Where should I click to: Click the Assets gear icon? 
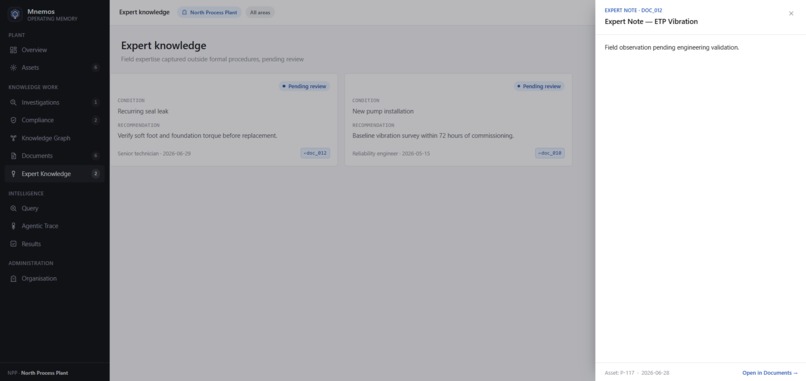[x=13, y=67]
